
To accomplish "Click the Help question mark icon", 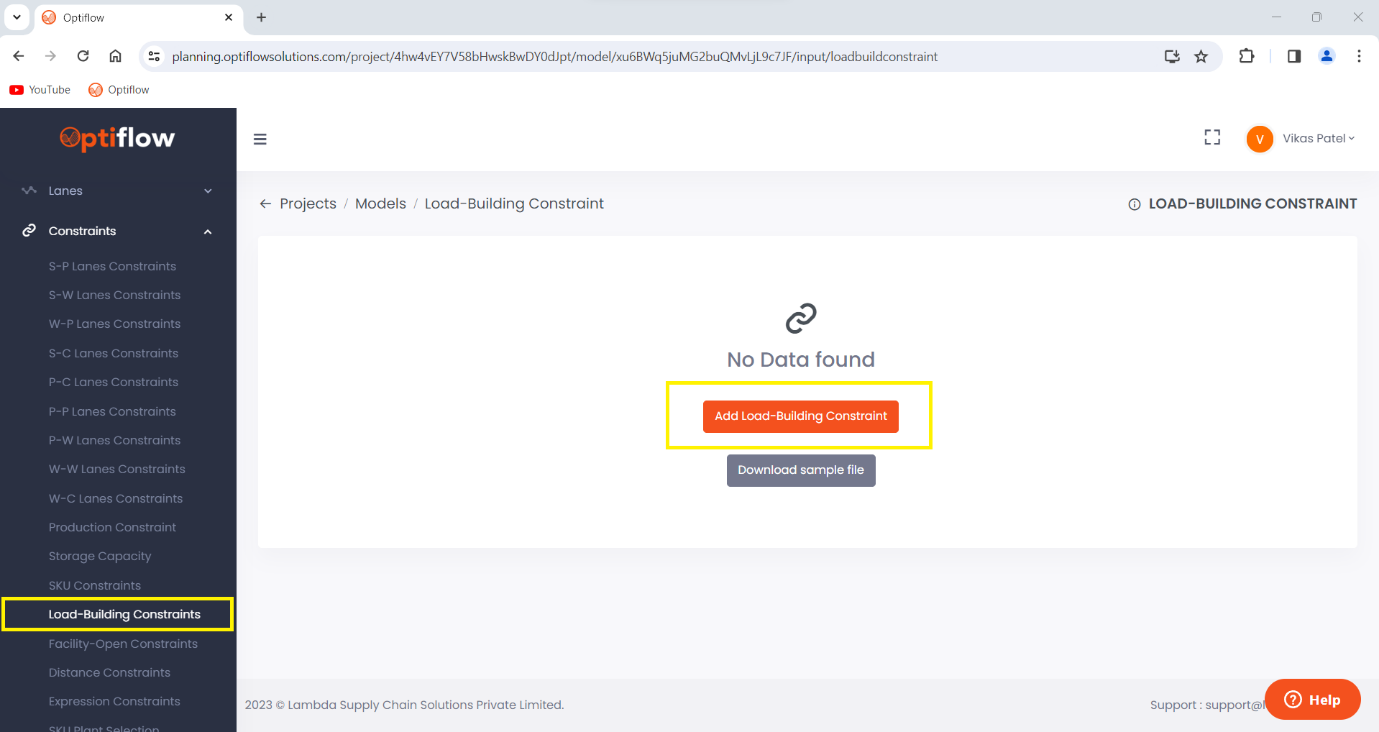I will coord(1293,699).
